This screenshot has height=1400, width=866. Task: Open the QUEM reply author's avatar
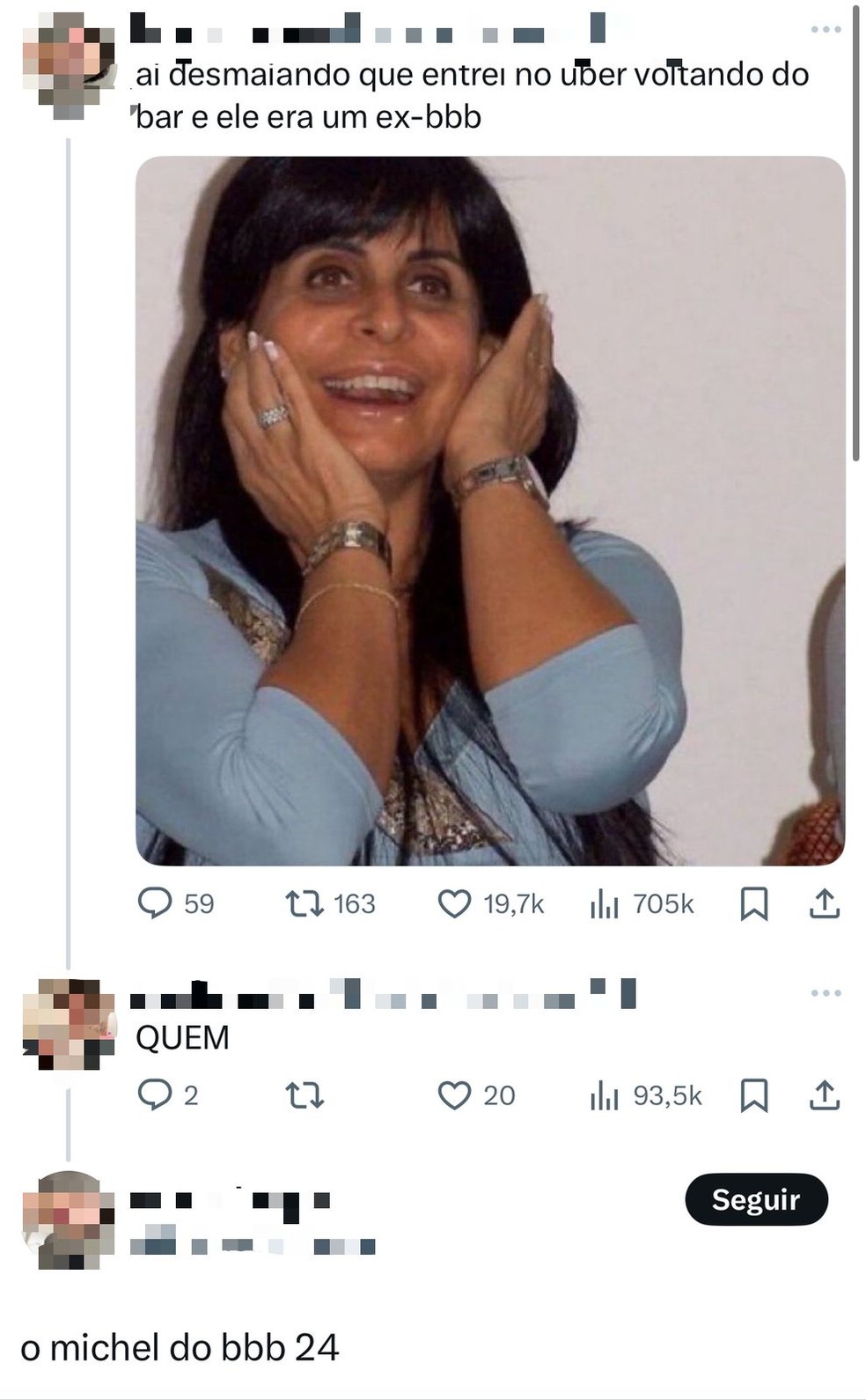[x=69, y=1024]
